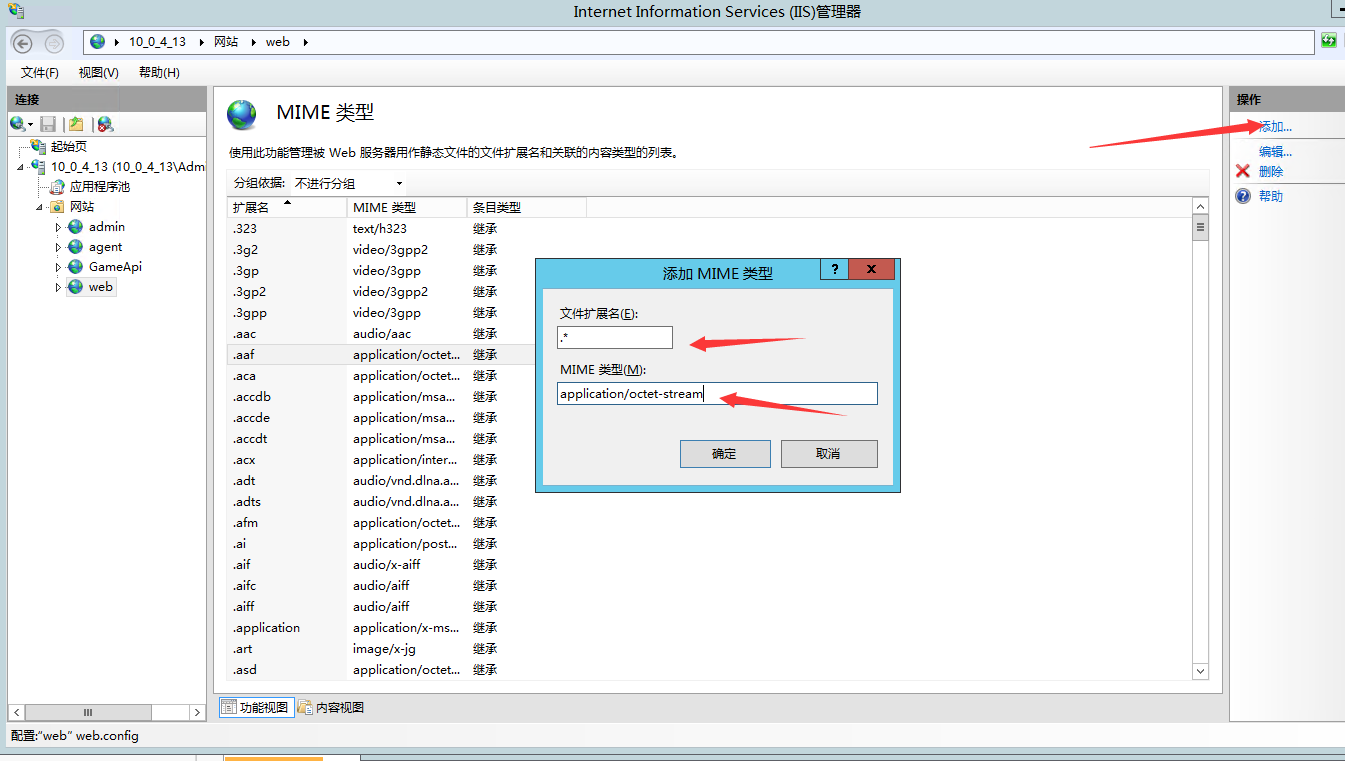Click the create connection globe icon in Connections toolbar
Screen dimensions: 1345x761
pos(17,124)
